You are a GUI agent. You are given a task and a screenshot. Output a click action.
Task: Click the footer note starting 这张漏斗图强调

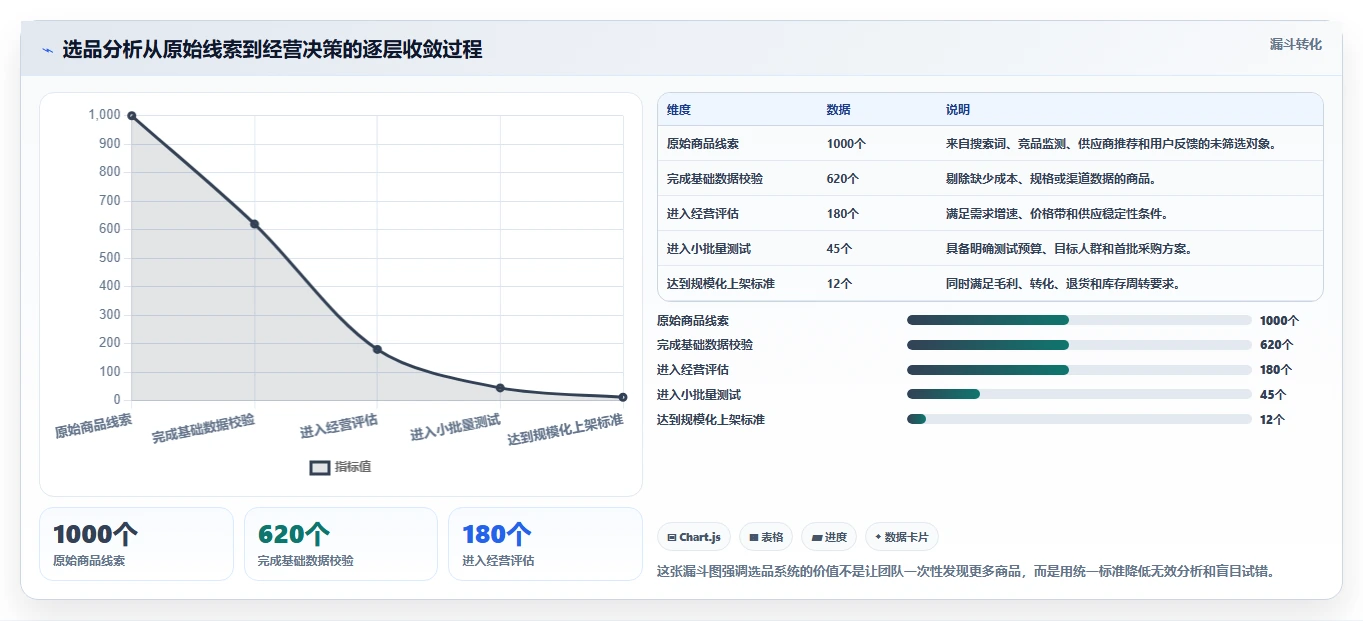(x=966, y=572)
